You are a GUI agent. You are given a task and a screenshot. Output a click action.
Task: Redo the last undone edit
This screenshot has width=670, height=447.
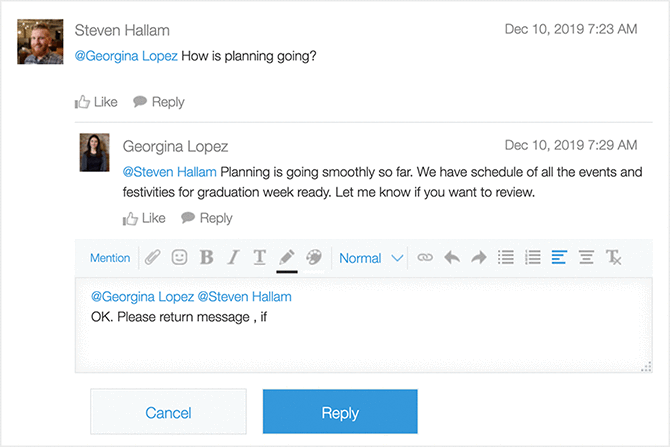(x=478, y=258)
